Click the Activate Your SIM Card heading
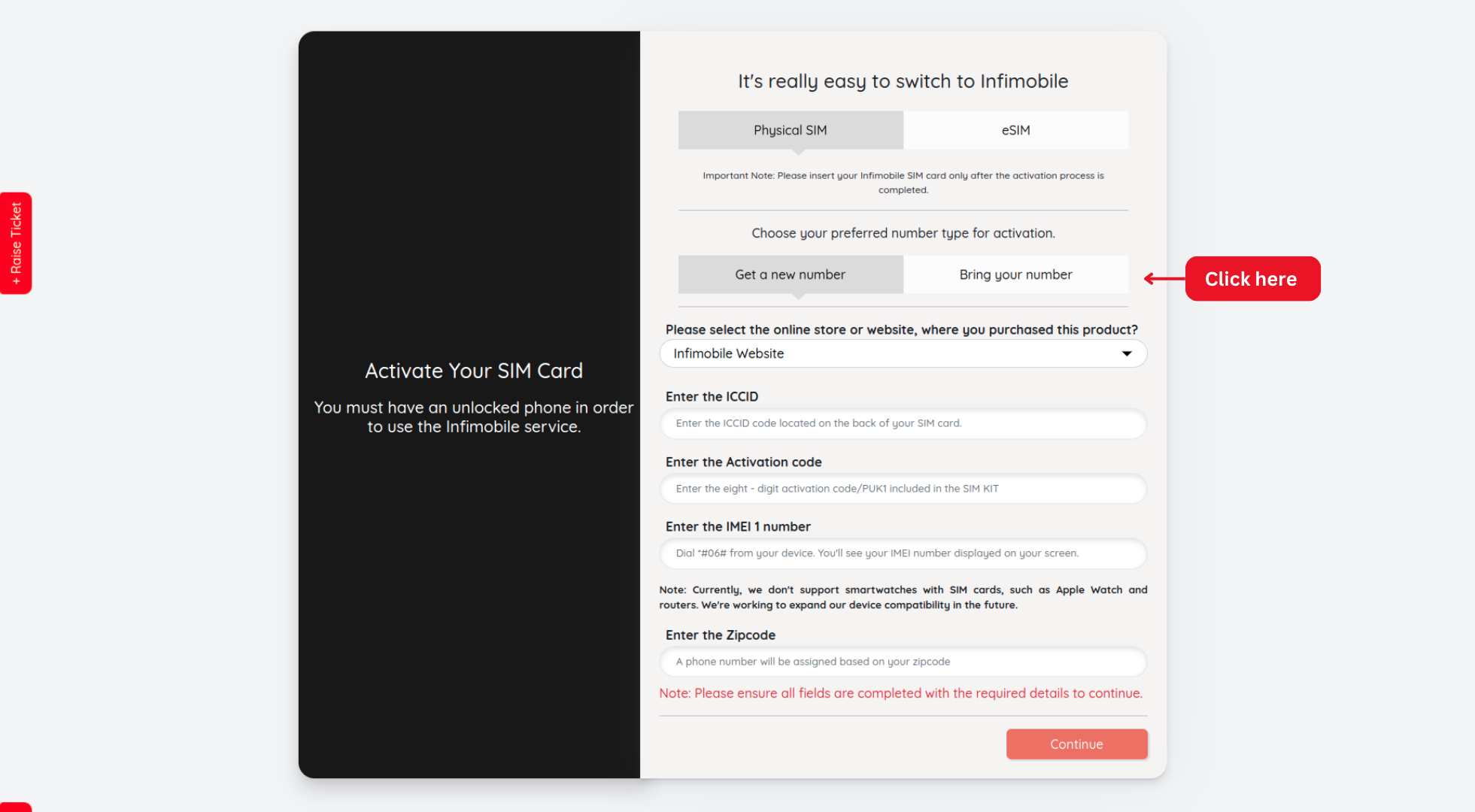The image size is (1475, 812). pos(474,371)
